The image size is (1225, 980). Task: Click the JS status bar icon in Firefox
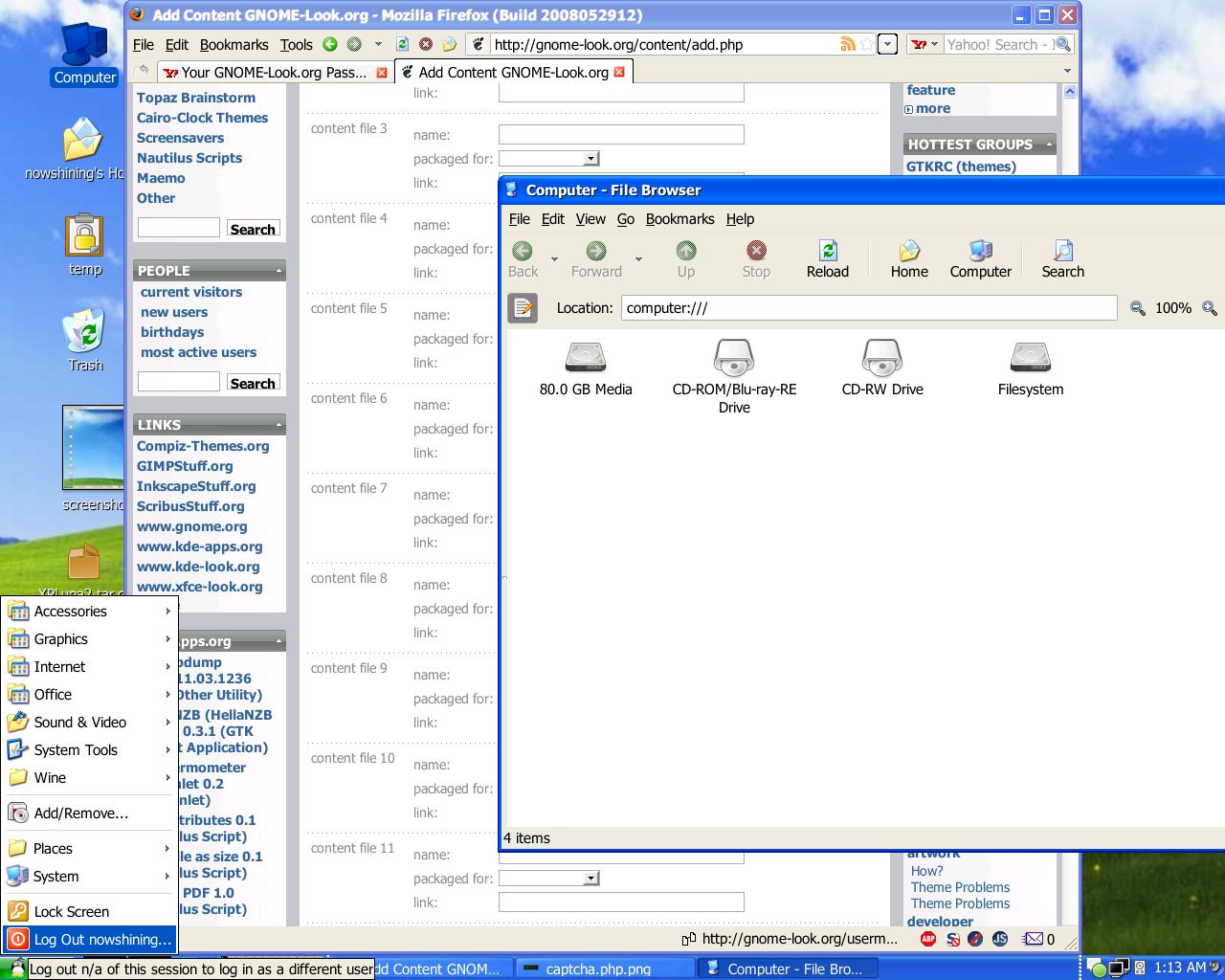coord(1000,939)
